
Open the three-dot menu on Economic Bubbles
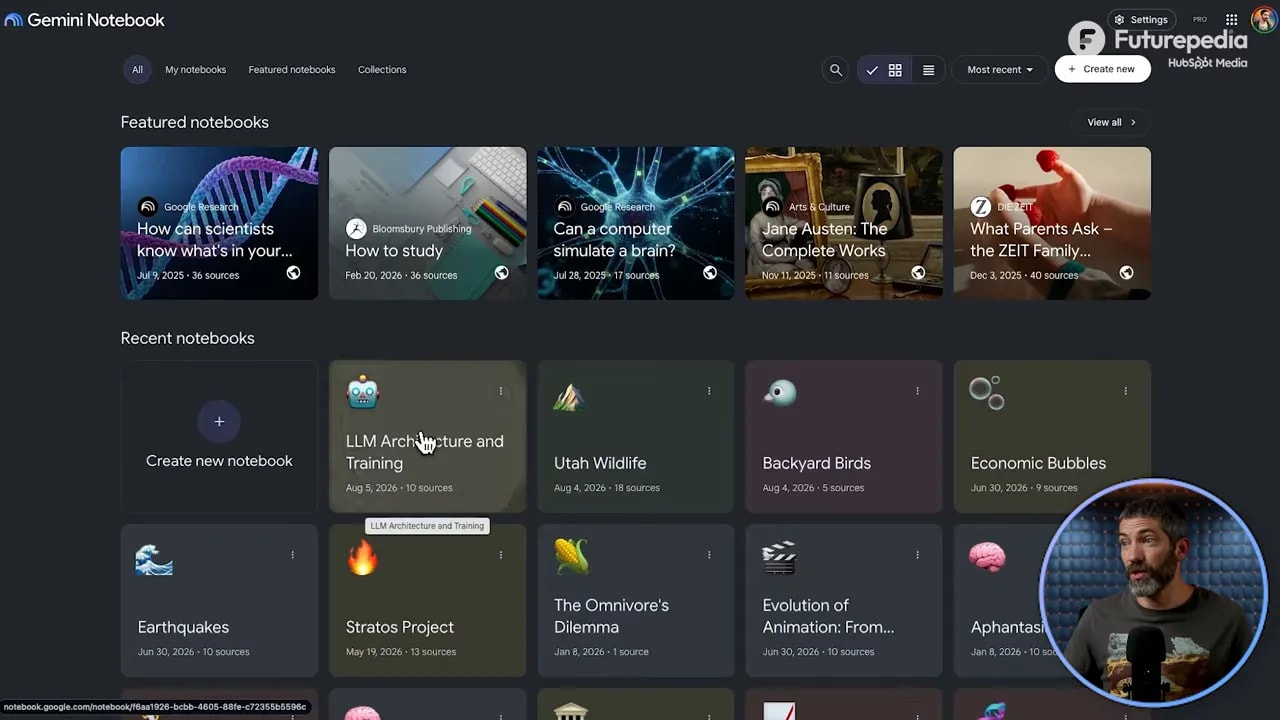1125,391
